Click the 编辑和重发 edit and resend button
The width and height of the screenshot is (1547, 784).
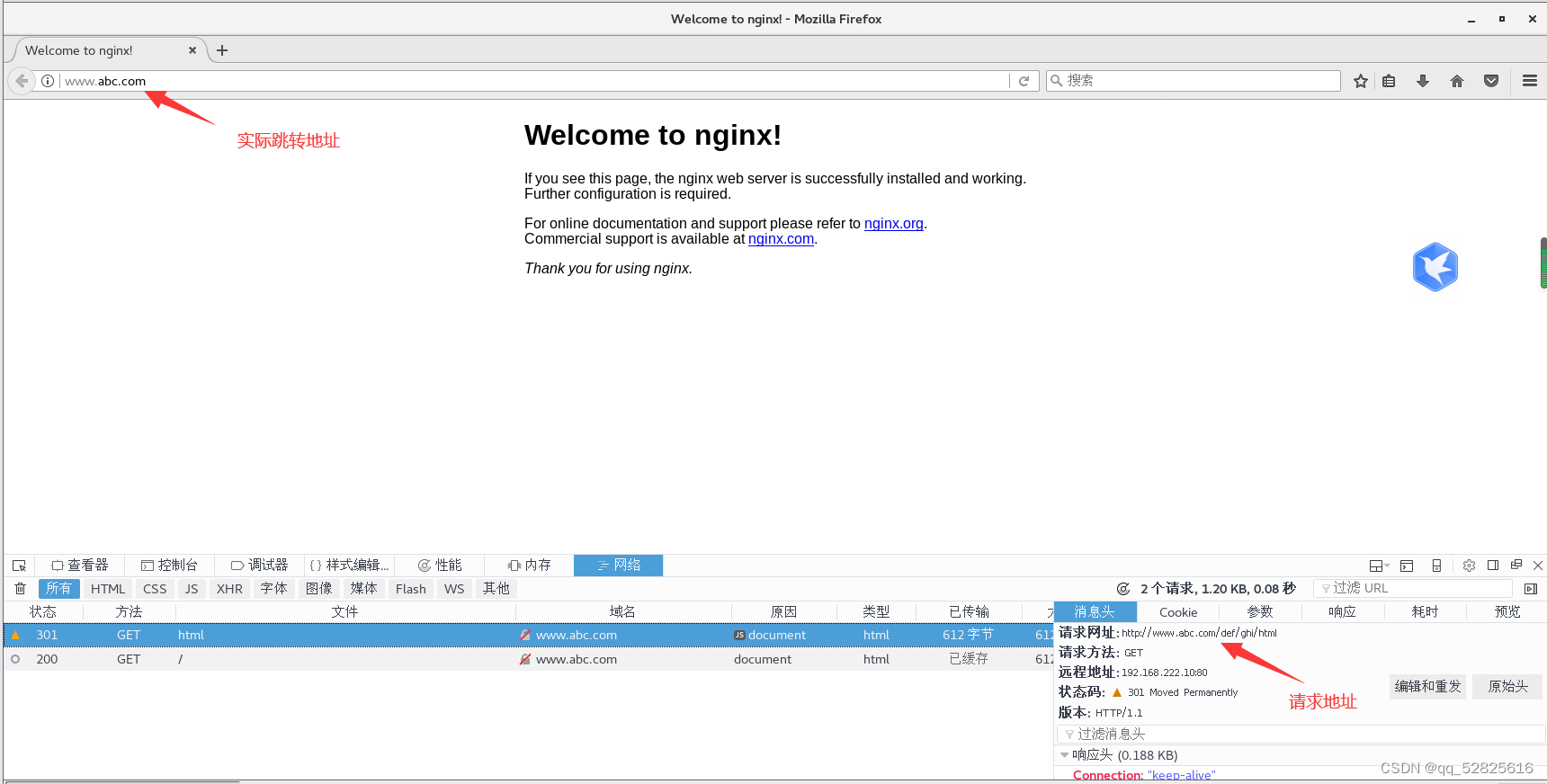pos(1428,687)
